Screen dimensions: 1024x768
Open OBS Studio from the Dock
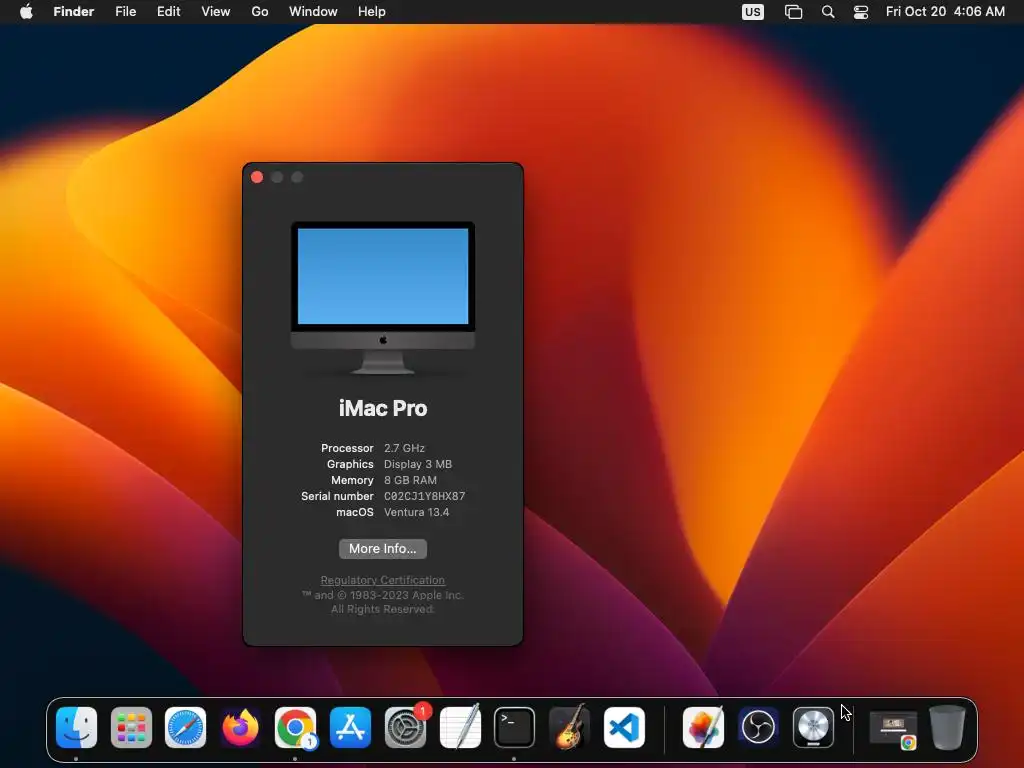pos(758,727)
